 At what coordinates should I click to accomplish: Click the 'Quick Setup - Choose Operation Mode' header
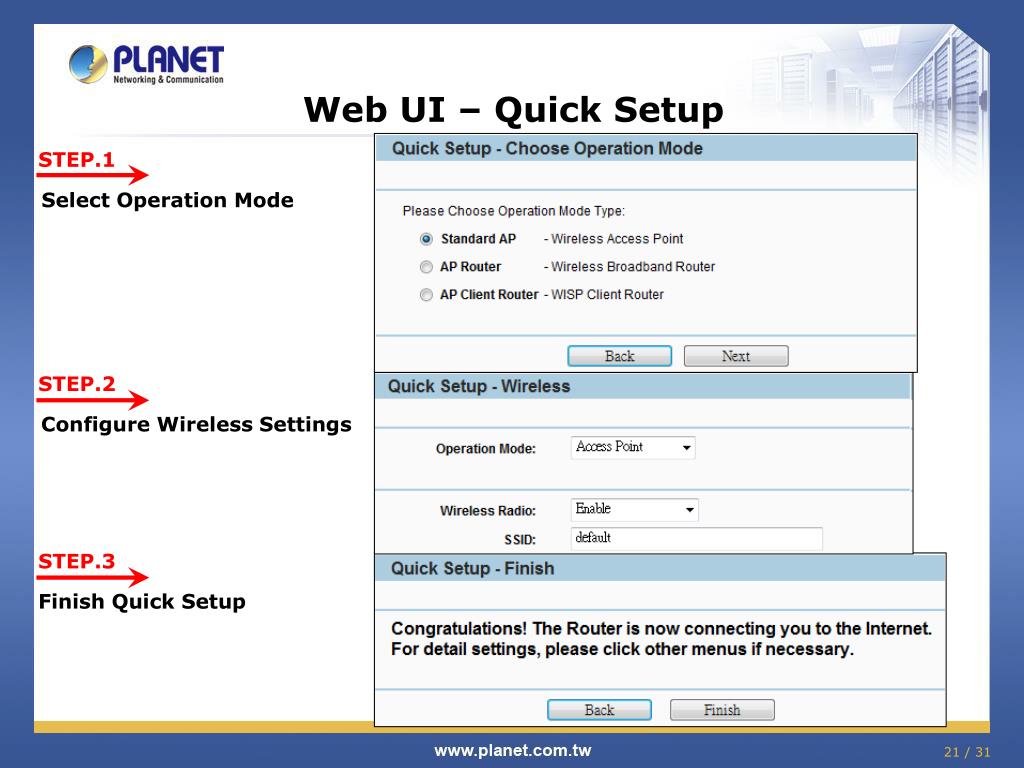pyautogui.click(x=547, y=149)
